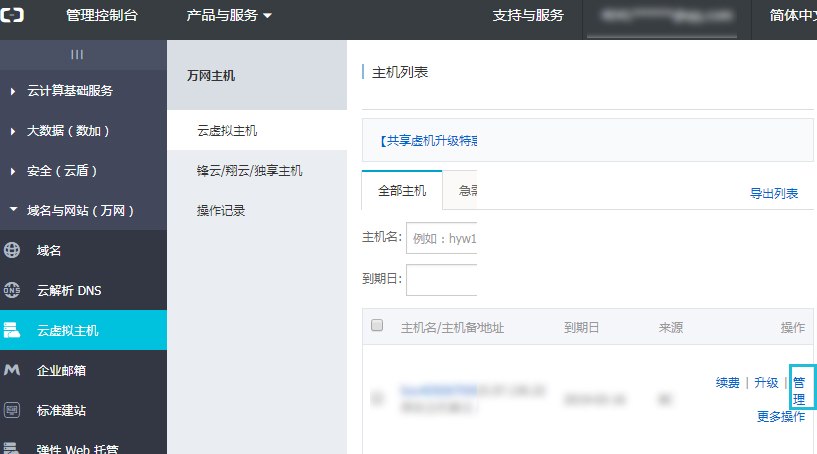Click the 导出列表 link

(774, 193)
